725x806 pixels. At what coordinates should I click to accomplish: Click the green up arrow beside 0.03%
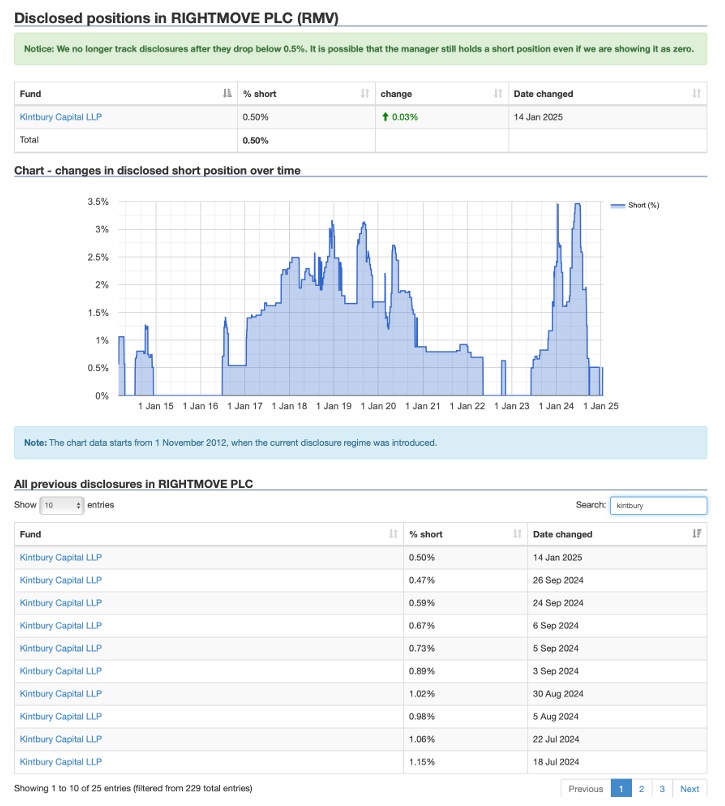tap(385, 117)
